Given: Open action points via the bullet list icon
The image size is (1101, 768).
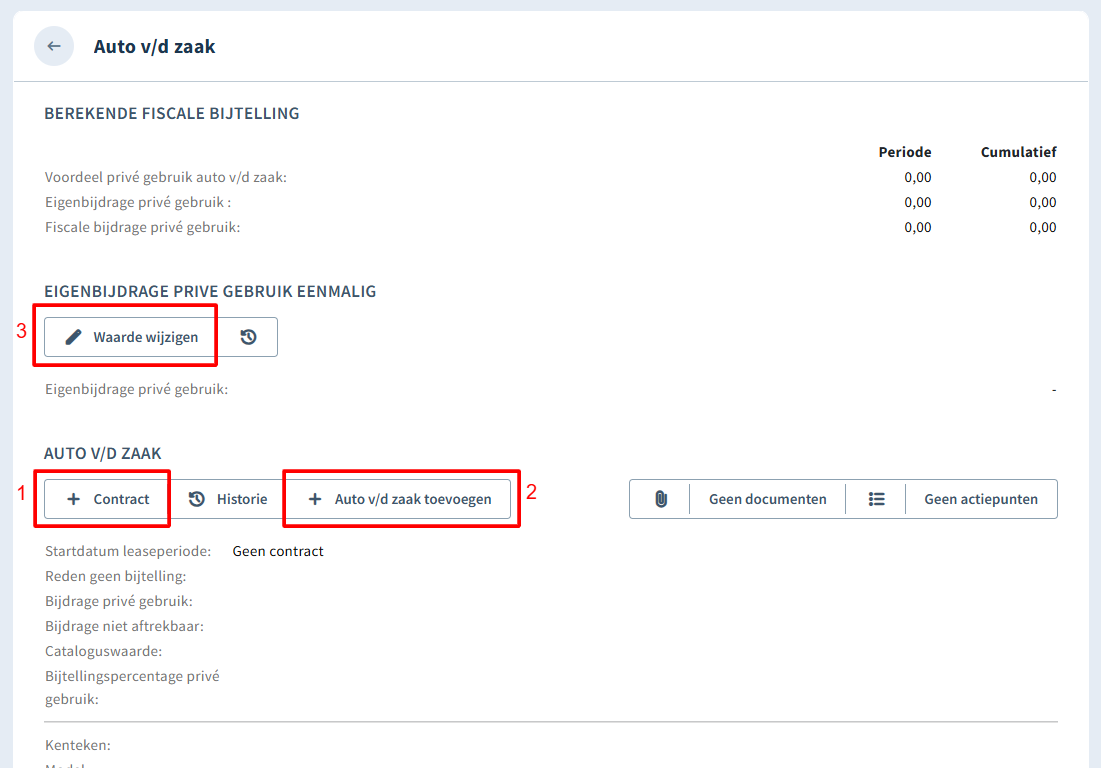Looking at the screenshot, I should click(876, 499).
